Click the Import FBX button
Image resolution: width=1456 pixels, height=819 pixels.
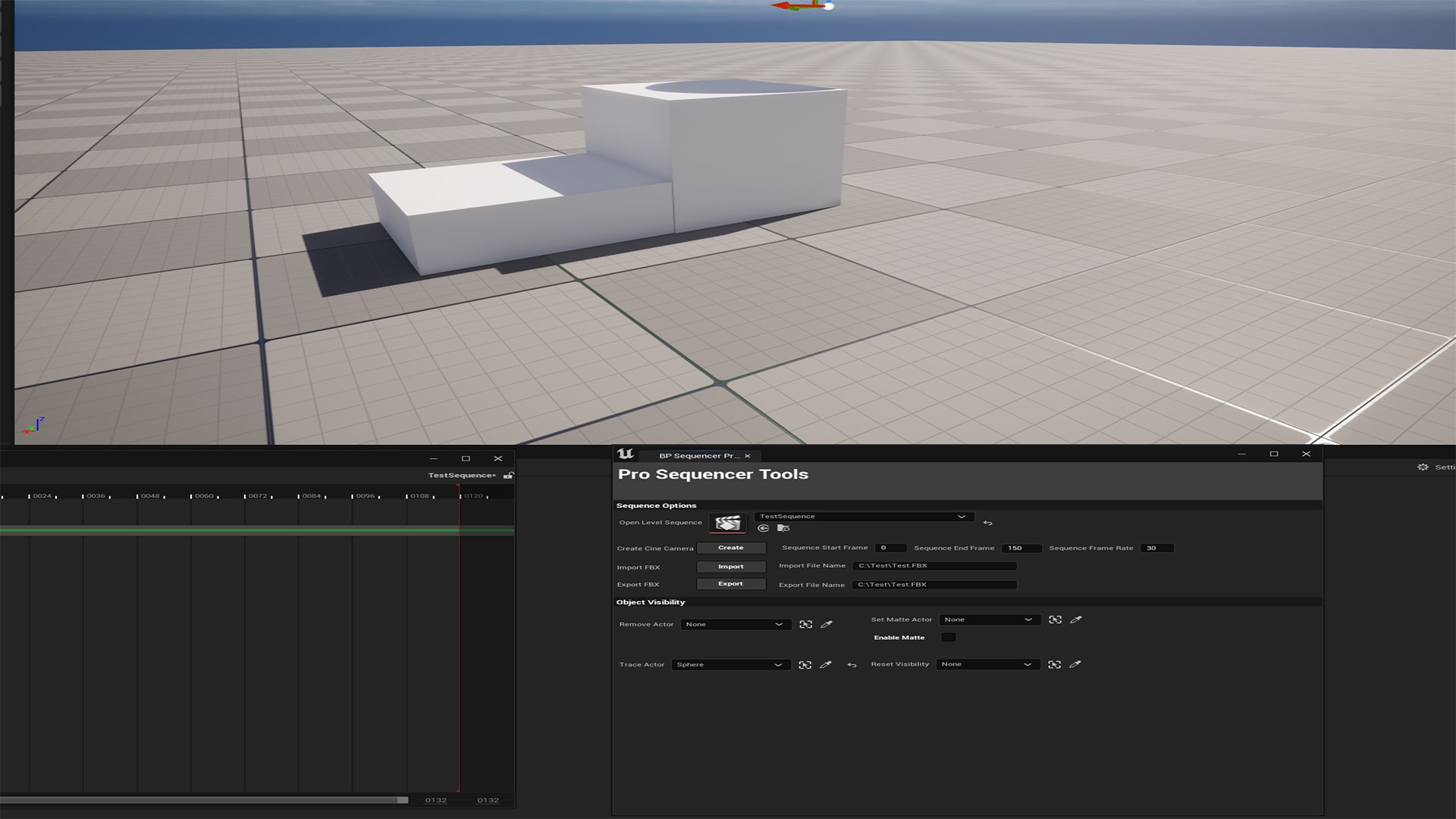pyautogui.click(x=730, y=566)
